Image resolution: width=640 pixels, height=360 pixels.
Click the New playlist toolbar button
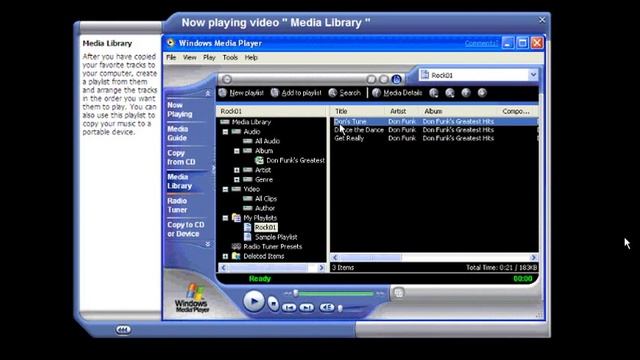click(241, 93)
